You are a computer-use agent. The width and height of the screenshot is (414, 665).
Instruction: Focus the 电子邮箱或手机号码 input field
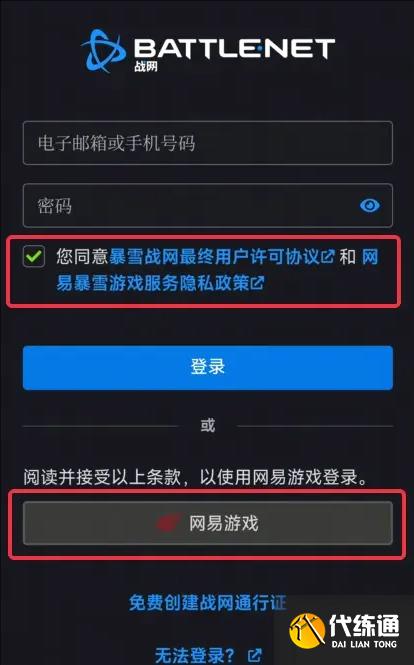pyautogui.click(x=208, y=143)
